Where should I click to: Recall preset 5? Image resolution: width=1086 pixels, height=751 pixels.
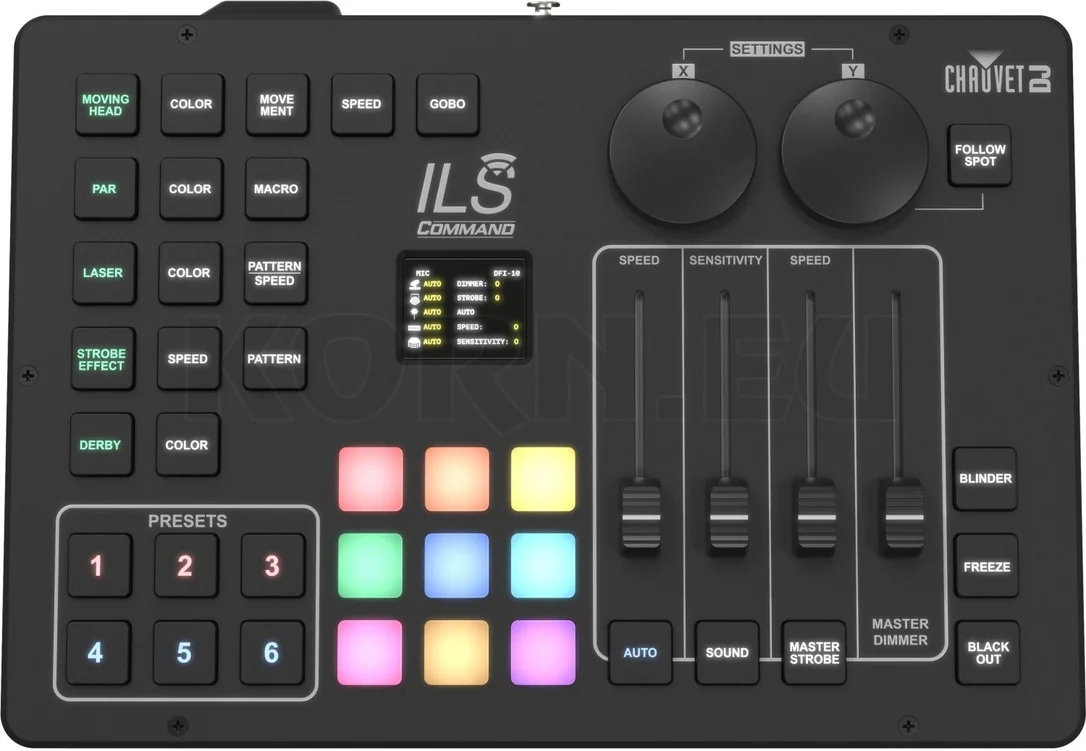[184, 652]
